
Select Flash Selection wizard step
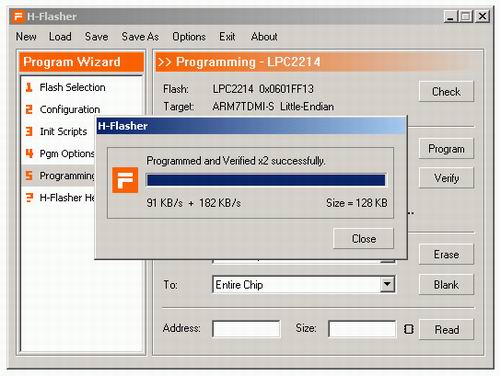[x=72, y=87]
